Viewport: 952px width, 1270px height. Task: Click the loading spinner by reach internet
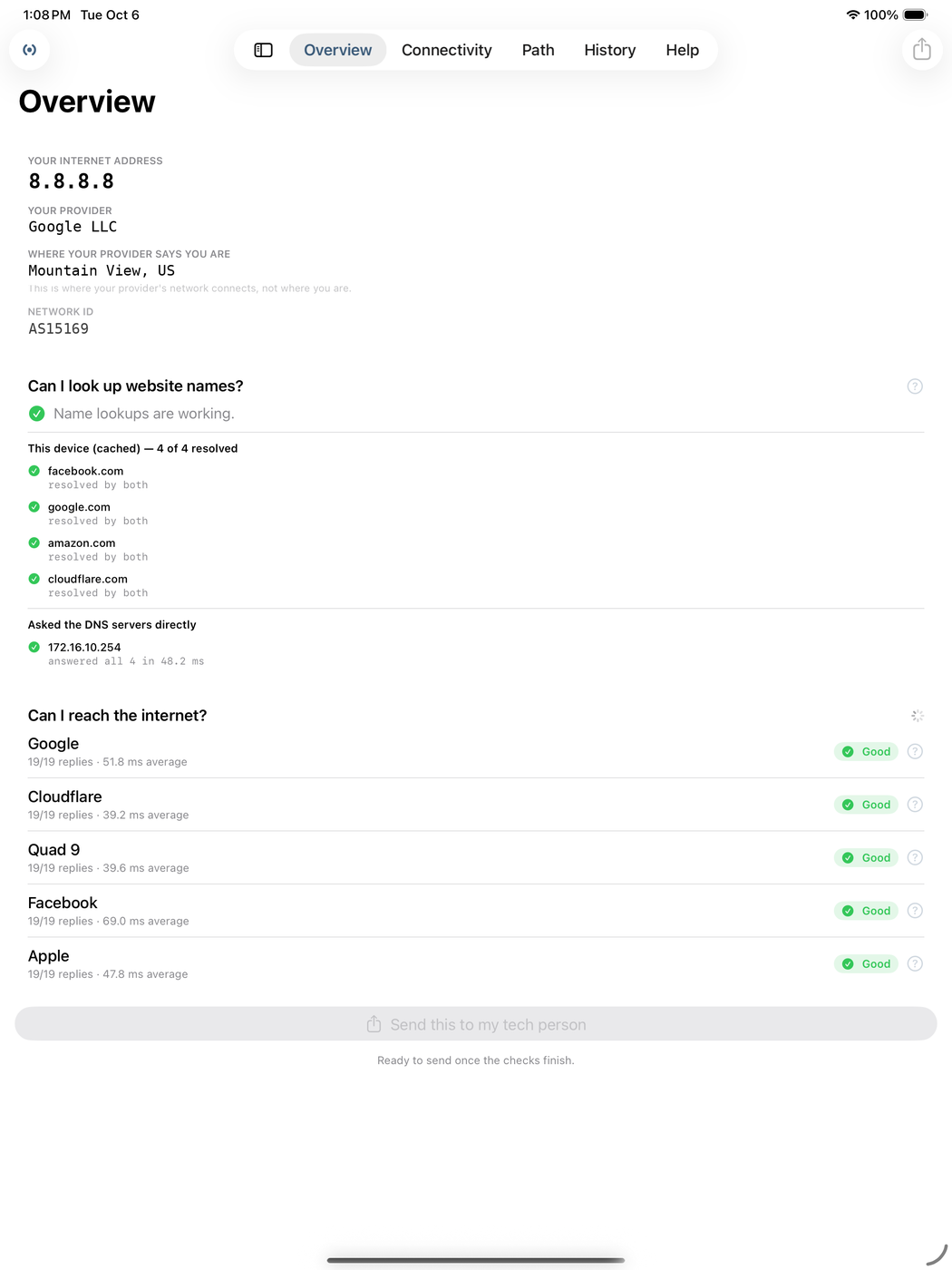pyautogui.click(x=918, y=716)
